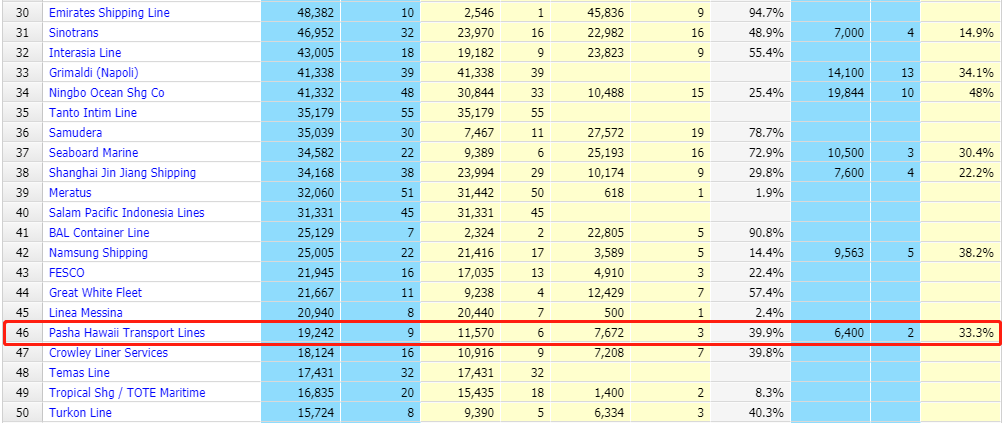The height and width of the screenshot is (423, 1005).
Task: Select the 15,724 cell in the Turkon row
Action: pyautogui.click(x=300, y=413)
